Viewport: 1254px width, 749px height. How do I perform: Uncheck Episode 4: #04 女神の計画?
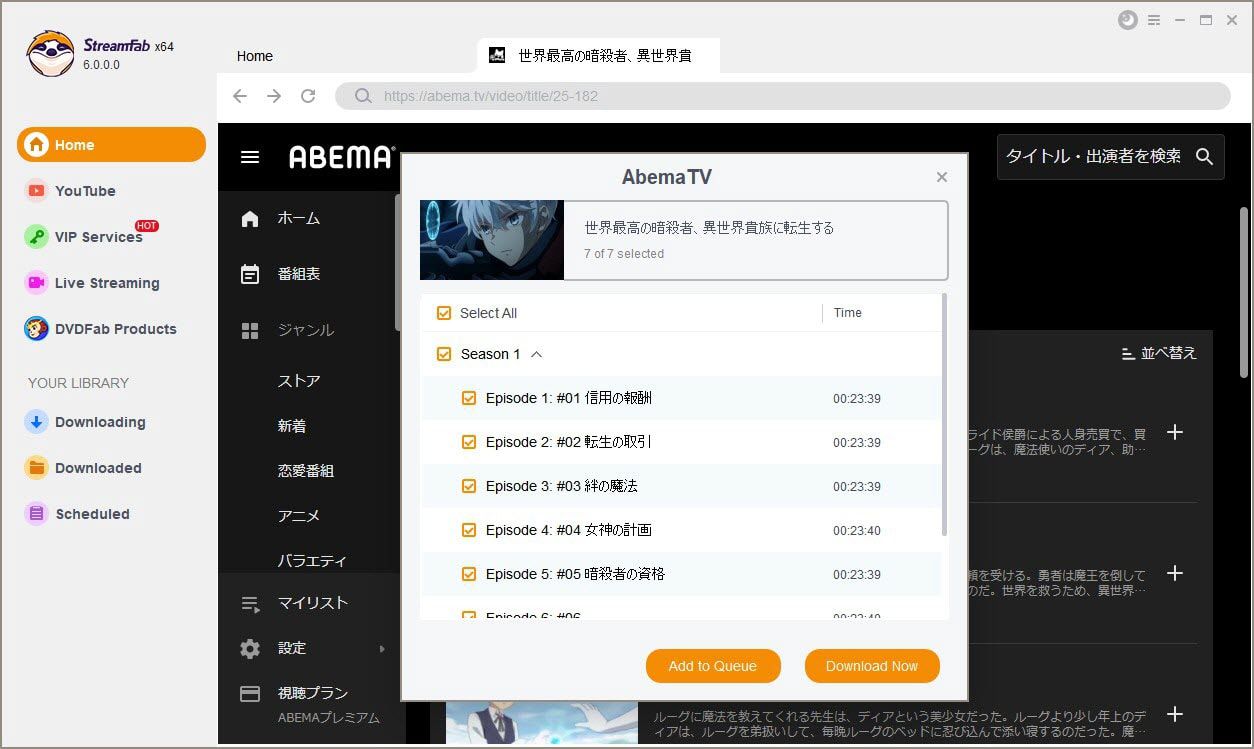tap(469, 530)
